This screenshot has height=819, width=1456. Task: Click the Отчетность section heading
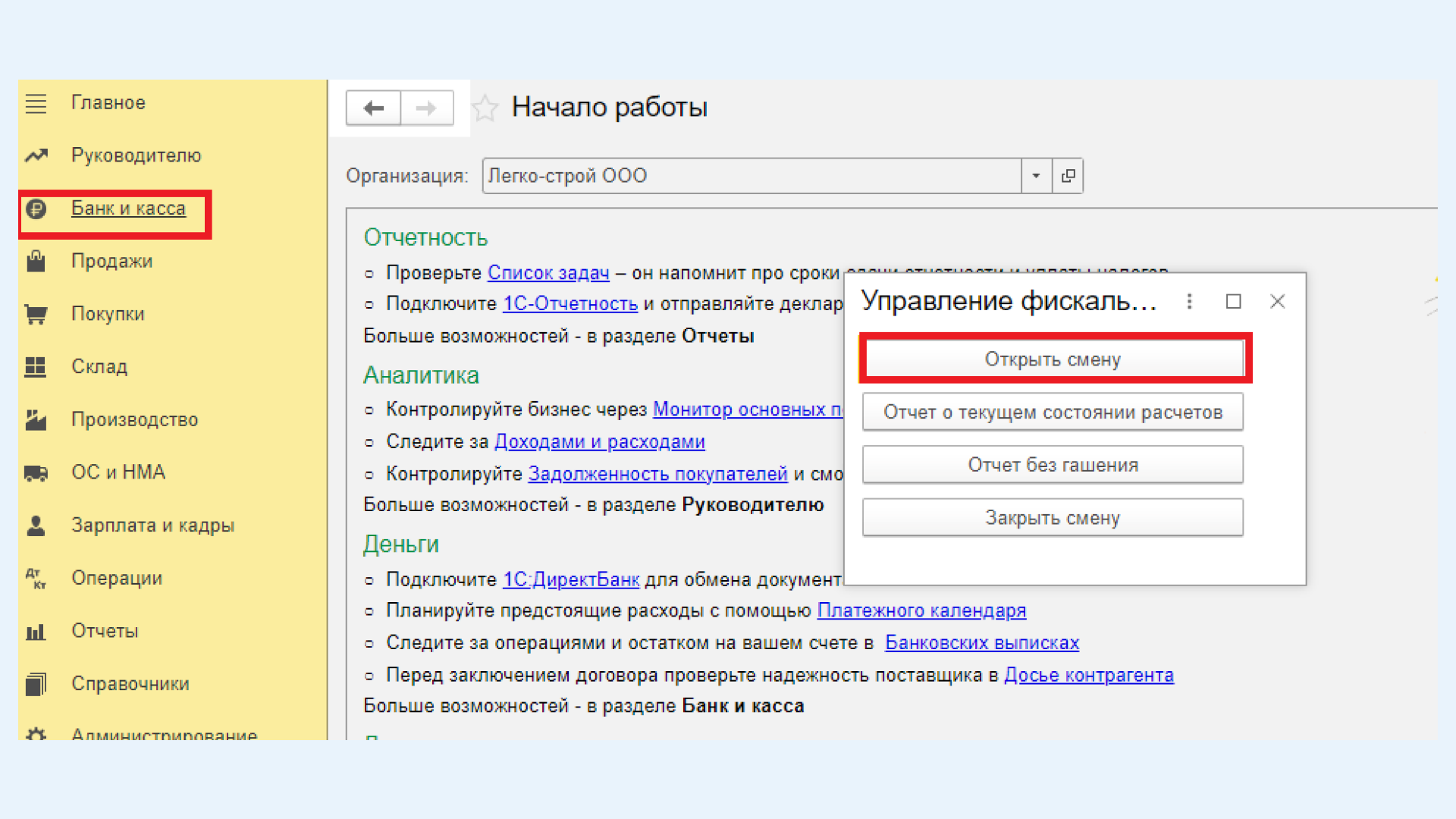coord(425,238)
